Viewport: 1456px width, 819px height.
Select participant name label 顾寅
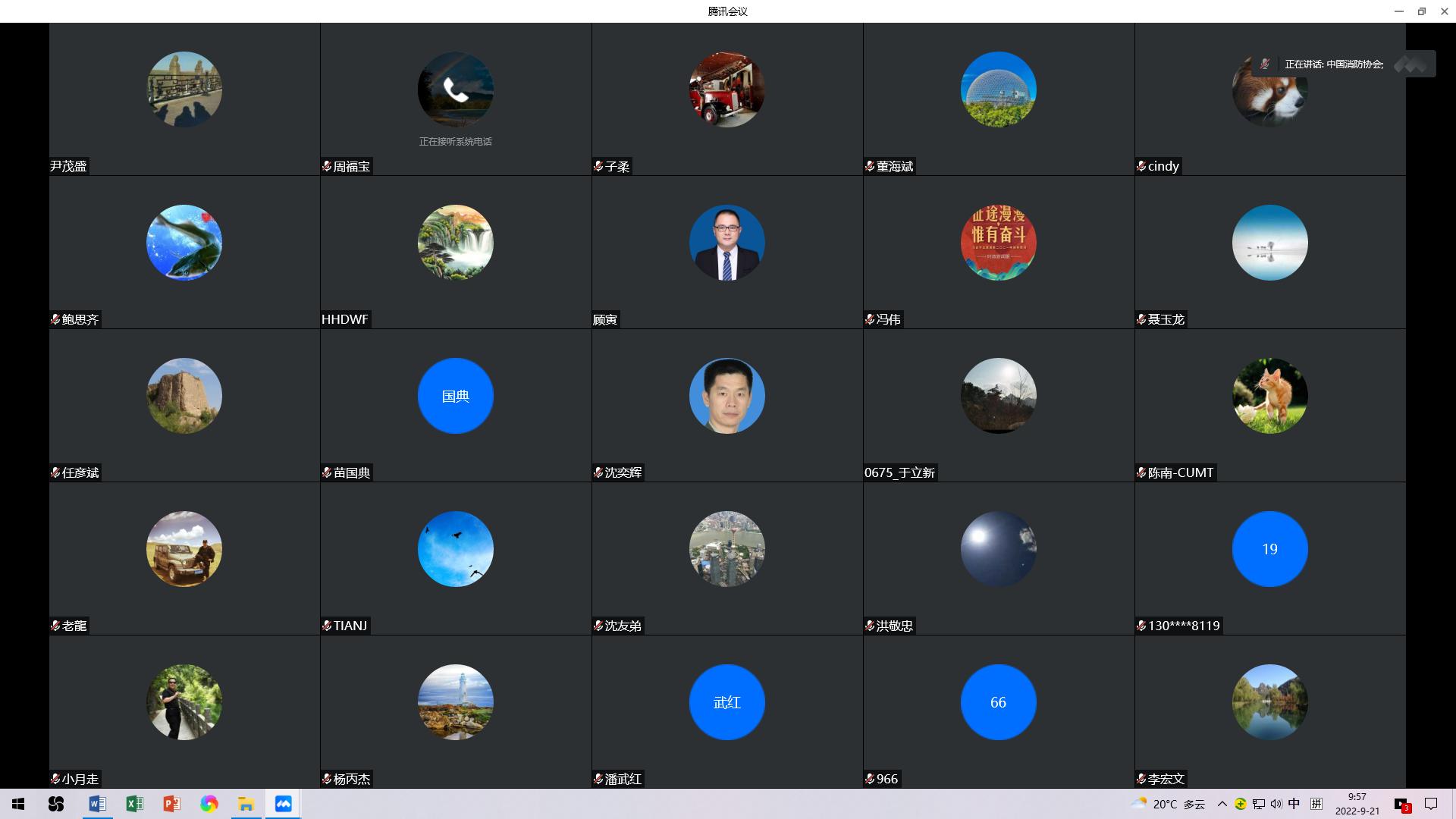605,319
